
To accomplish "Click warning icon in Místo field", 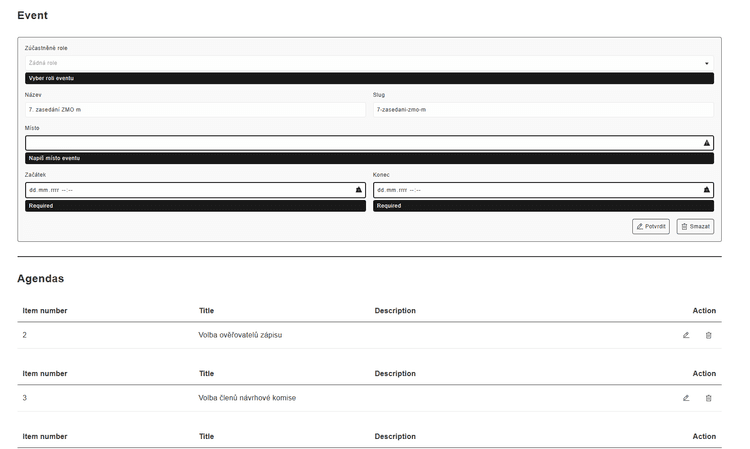I will 707,143.
